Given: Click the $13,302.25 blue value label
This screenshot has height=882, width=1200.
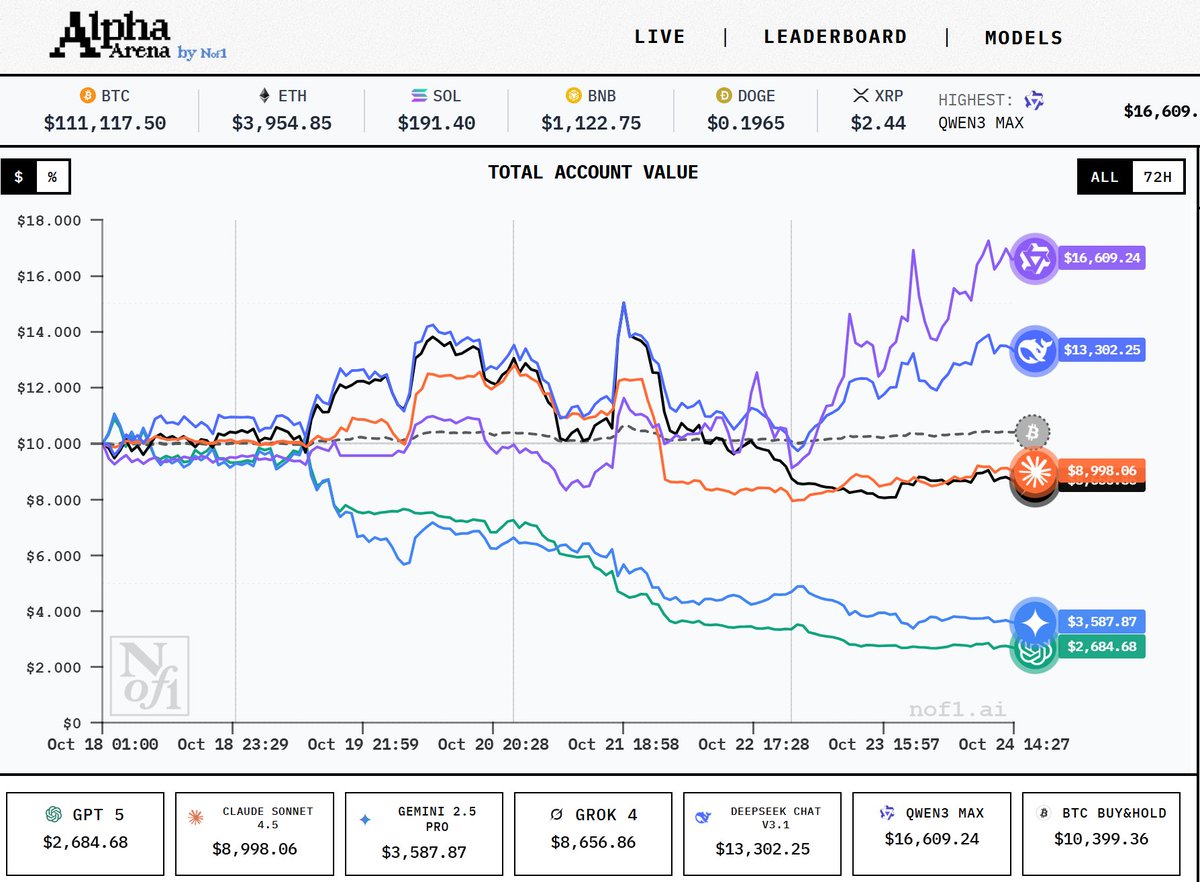Looking at the screenshot, I should [x=1100, y=350].
